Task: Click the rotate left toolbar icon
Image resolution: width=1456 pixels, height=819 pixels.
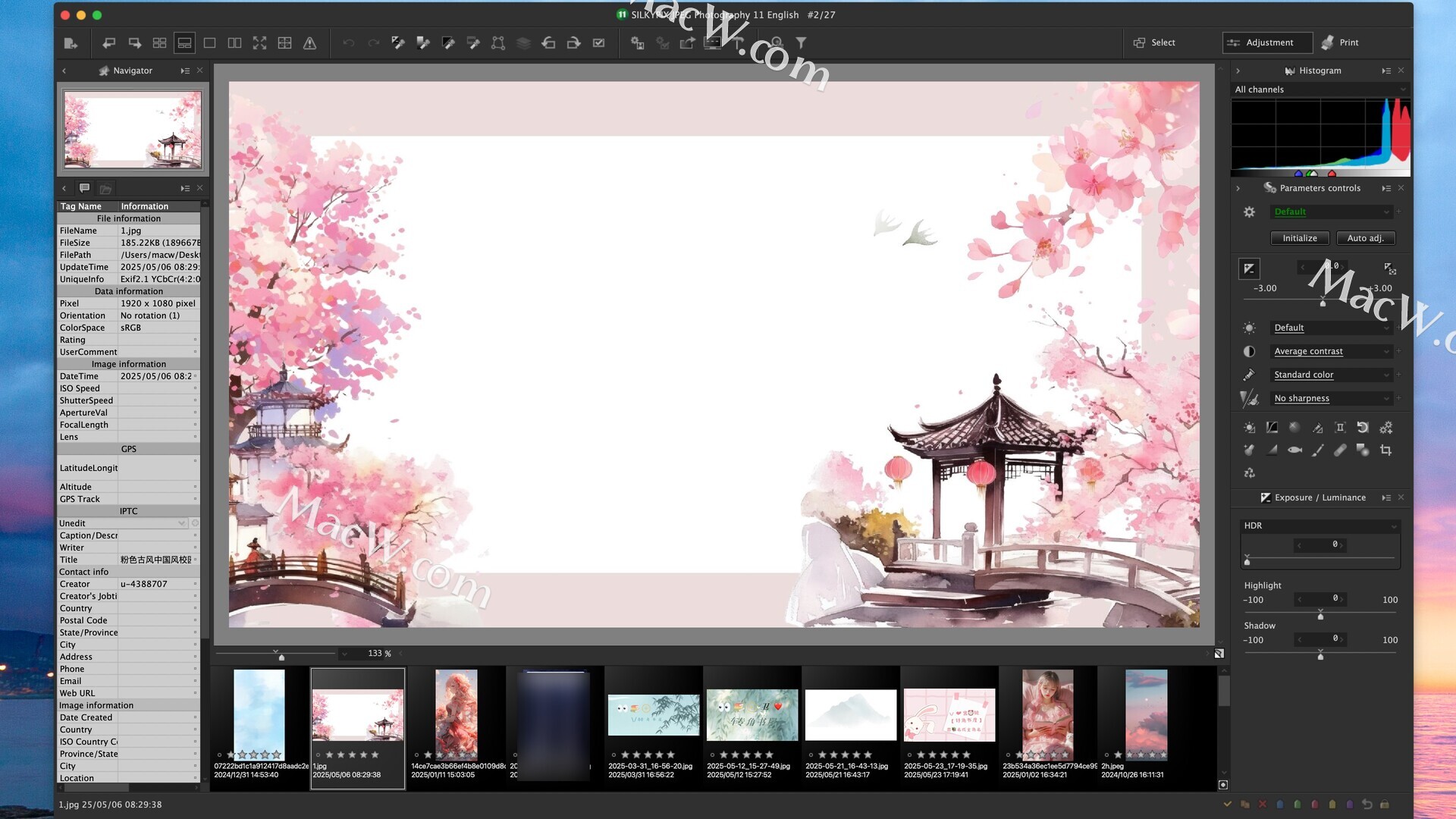Action: click(548, 43)
